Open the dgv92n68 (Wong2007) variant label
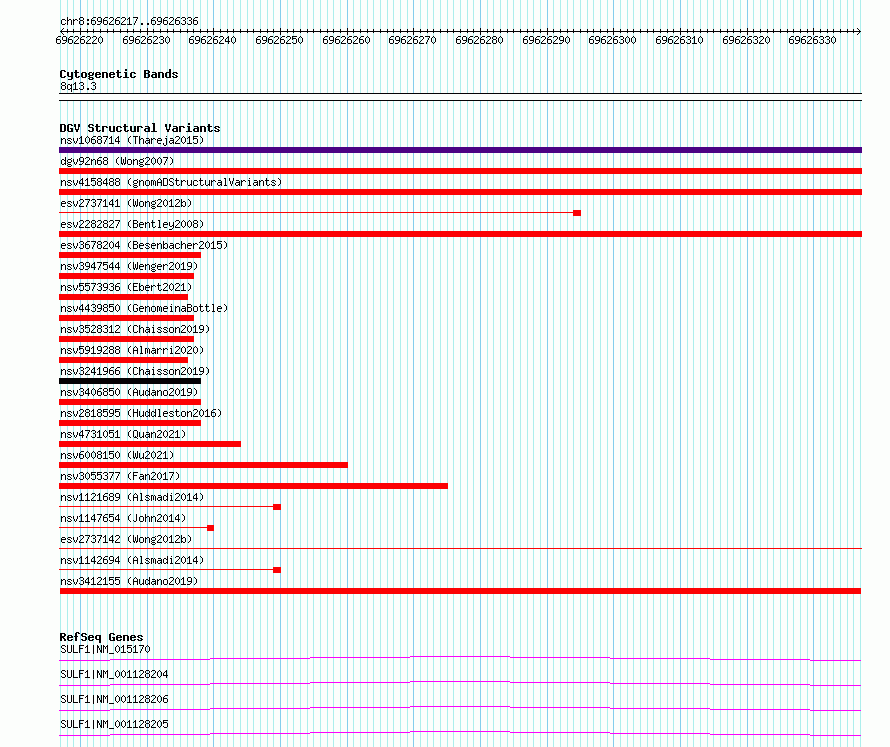This screenshot has height=747, width=890. pyautogui.click(x=117, y=161)
